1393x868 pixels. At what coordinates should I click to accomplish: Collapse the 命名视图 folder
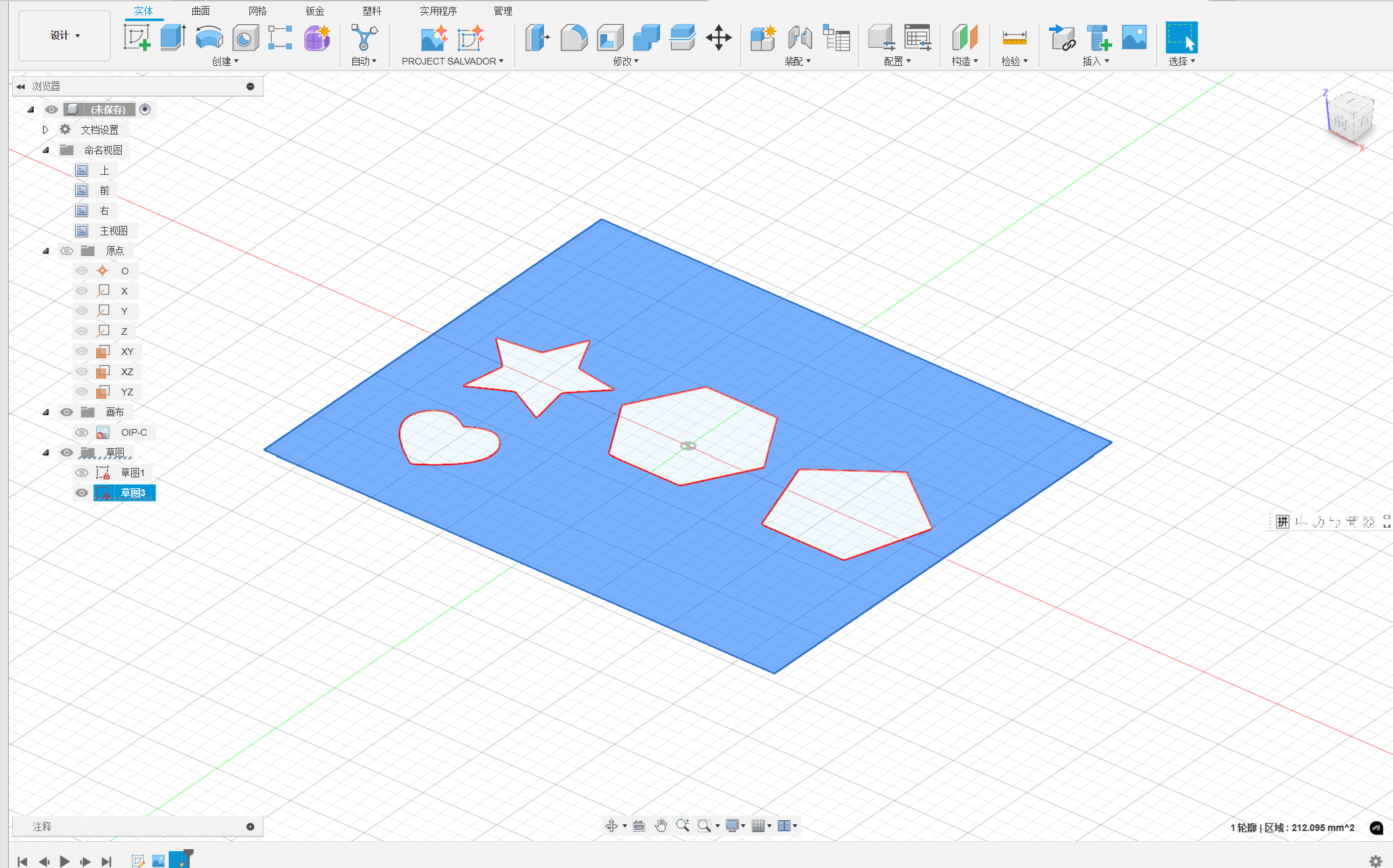coord(46,150)
